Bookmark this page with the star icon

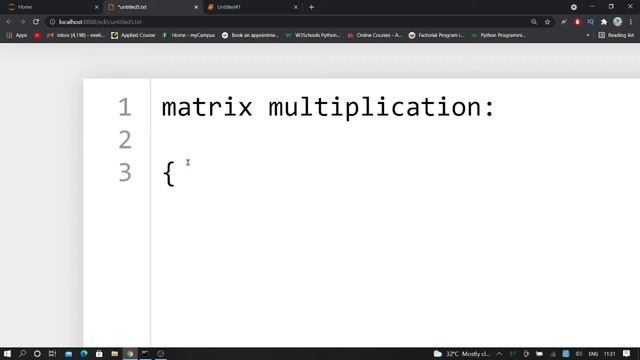coord(547,22)
